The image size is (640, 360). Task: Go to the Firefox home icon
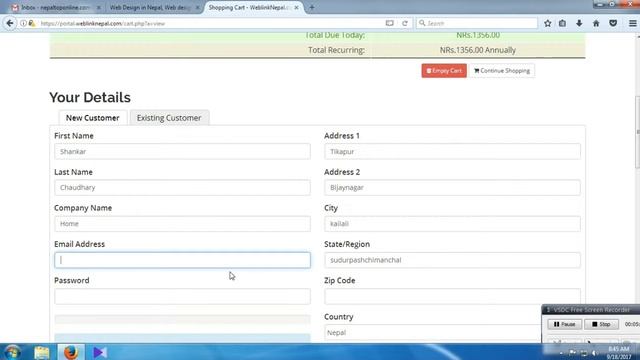(x=596, y=23)
